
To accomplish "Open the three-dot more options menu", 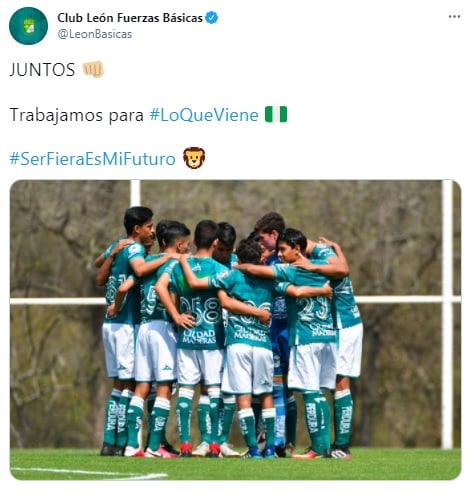I will 454,16.
